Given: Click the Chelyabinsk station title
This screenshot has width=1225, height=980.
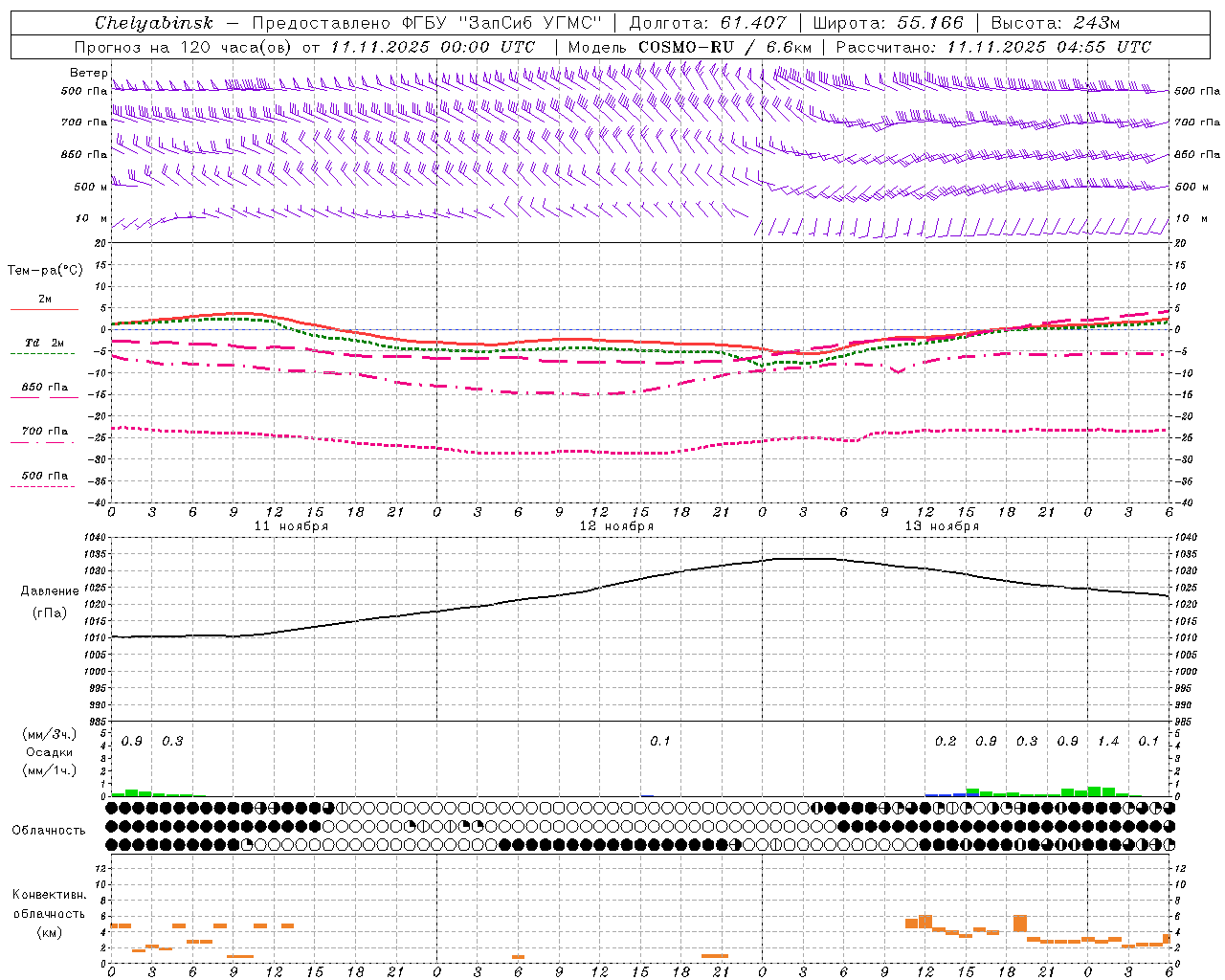Looking at the screenshot, I should 154,23.
